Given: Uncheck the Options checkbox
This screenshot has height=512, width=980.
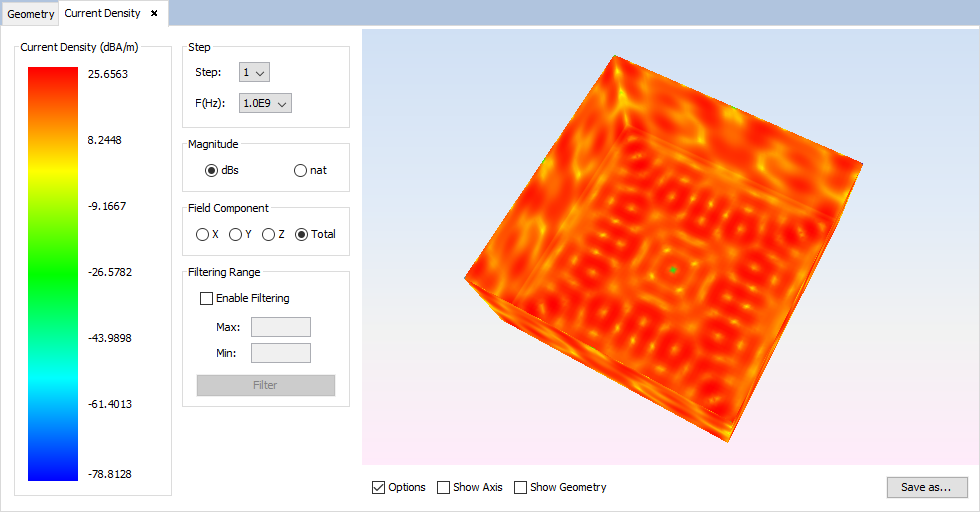Looking at the screenshot, I should click(378, 488).
